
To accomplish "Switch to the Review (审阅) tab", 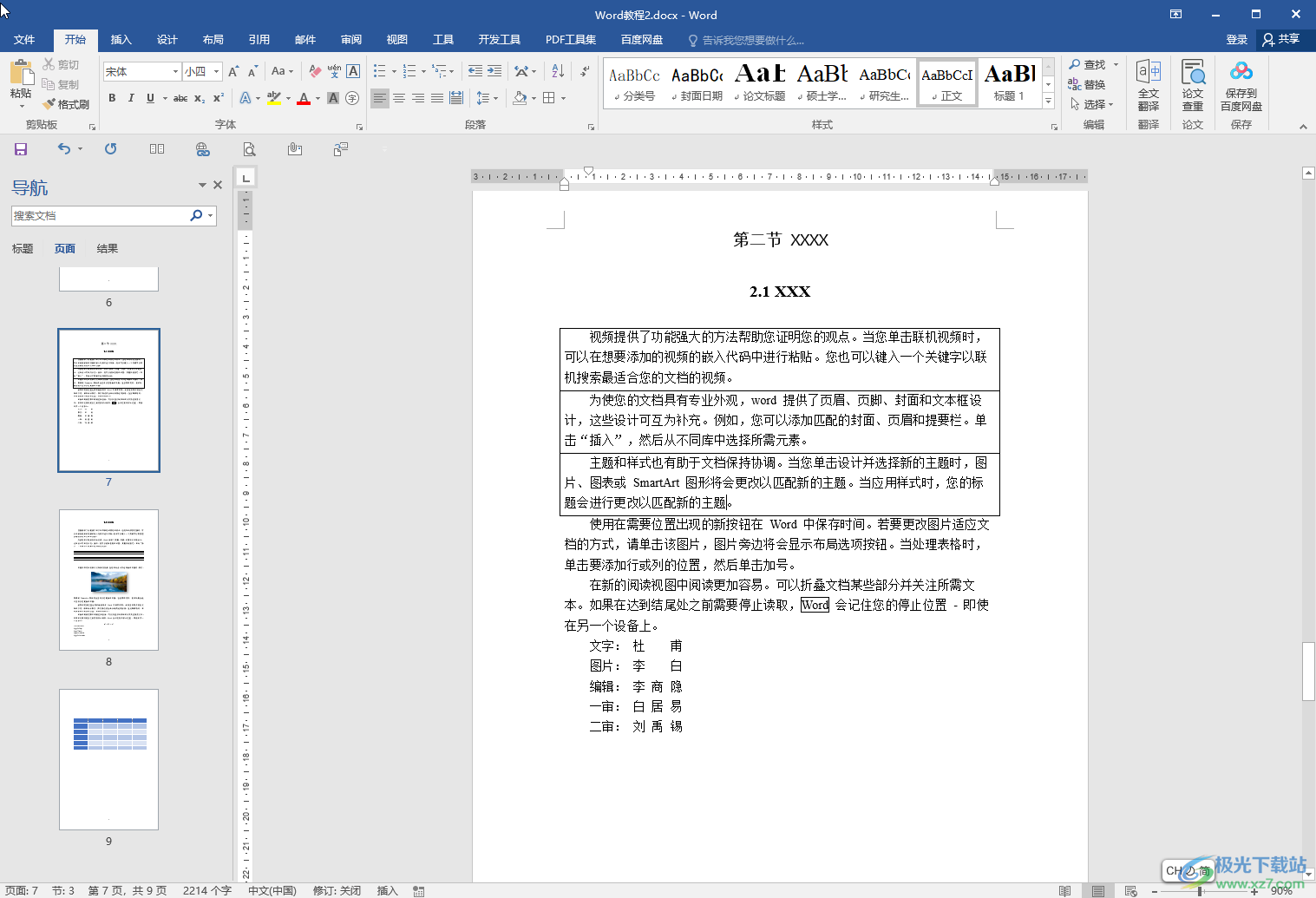I will tap(351, 40).
